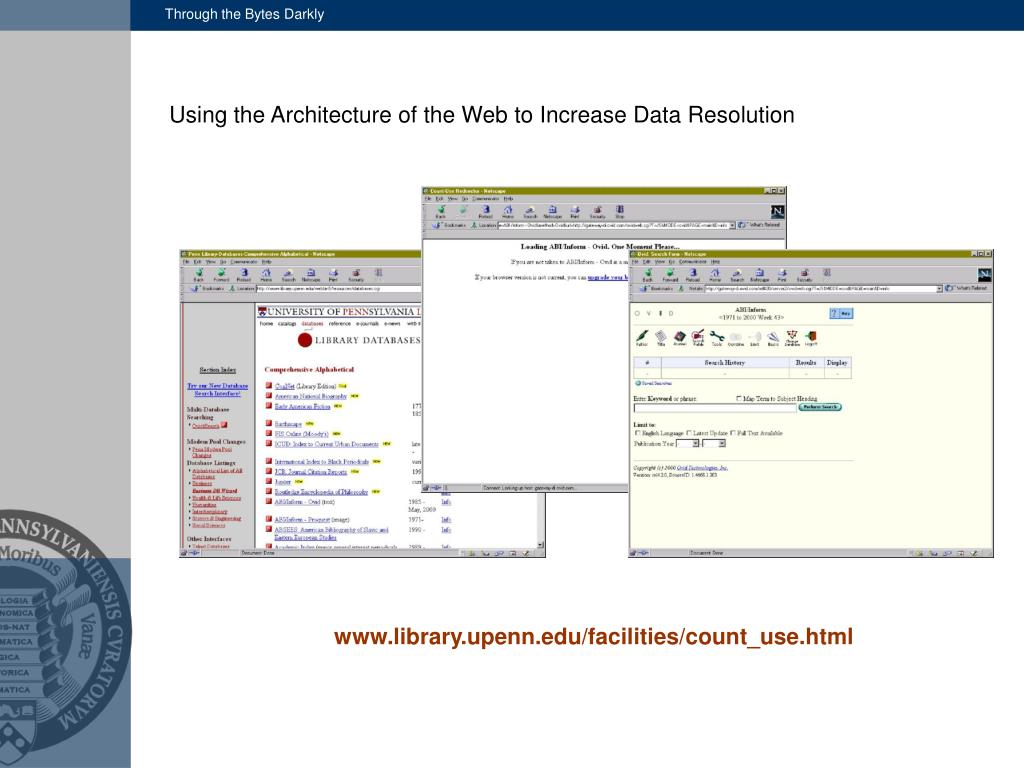Open Ovid Help question mark button
The height and width of the screenshot is (768, 1024).
840,313
